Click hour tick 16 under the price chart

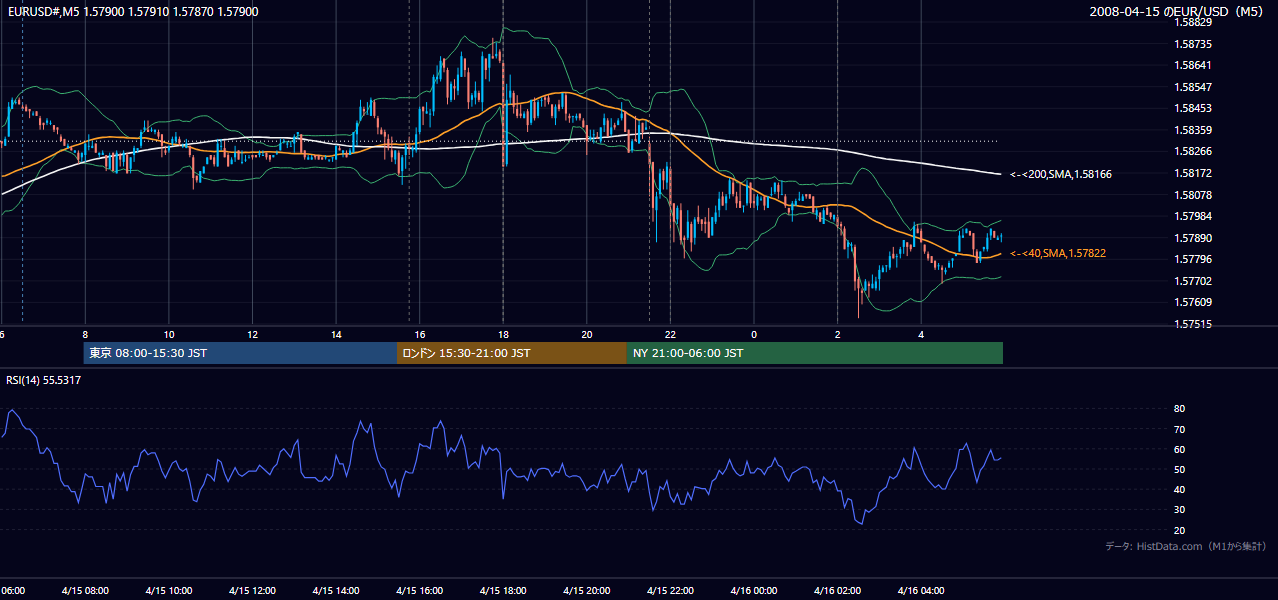click(419, 335)
